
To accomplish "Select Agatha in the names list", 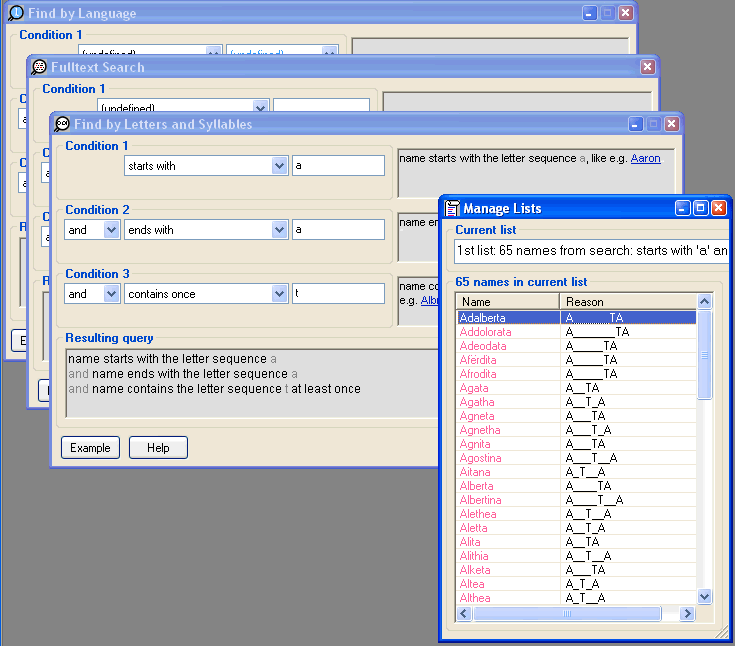I will (x=477, y=402).
